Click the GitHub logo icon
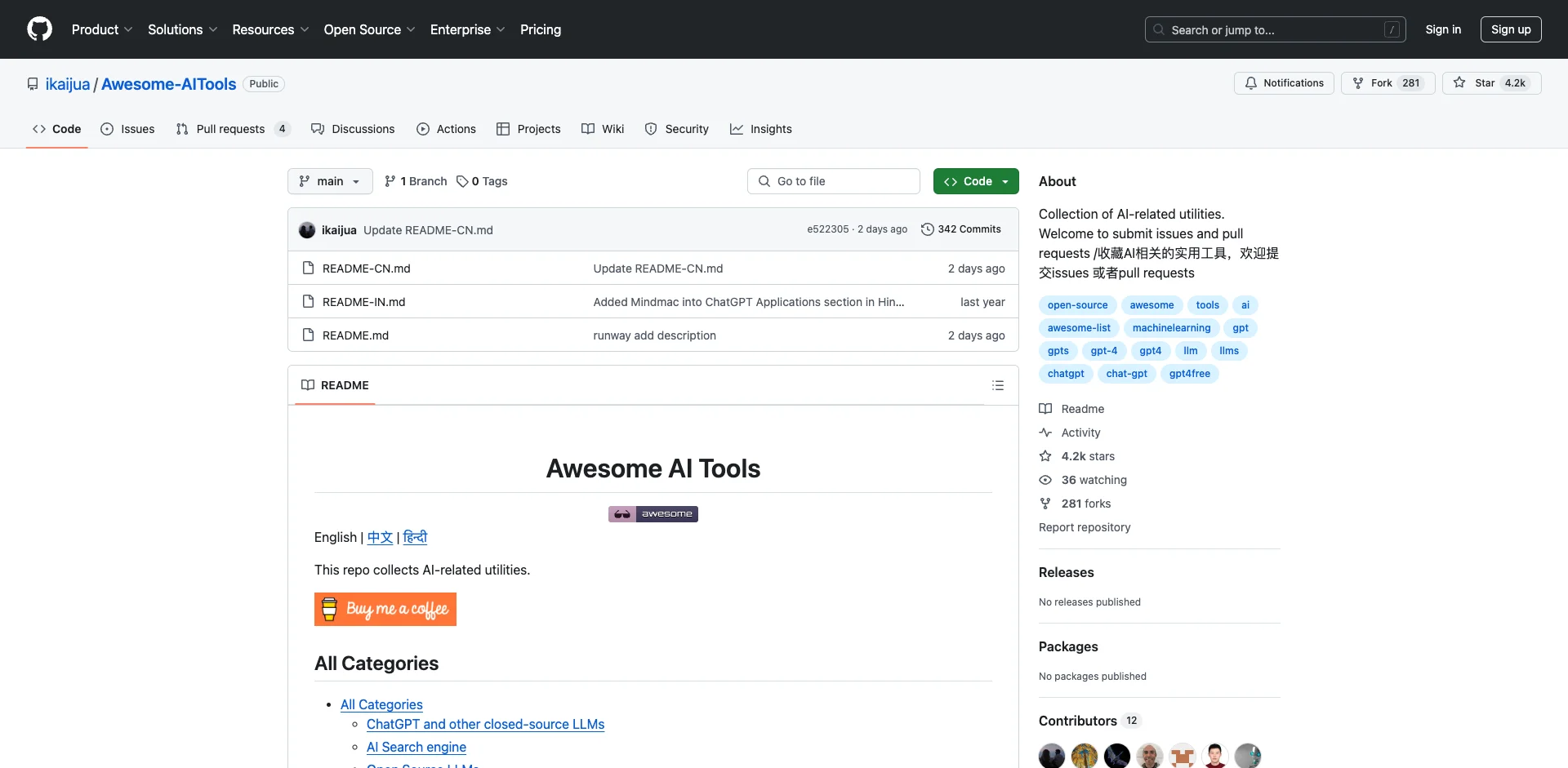This screenshot has height=768, width=1568. click(x=39, y=29)
